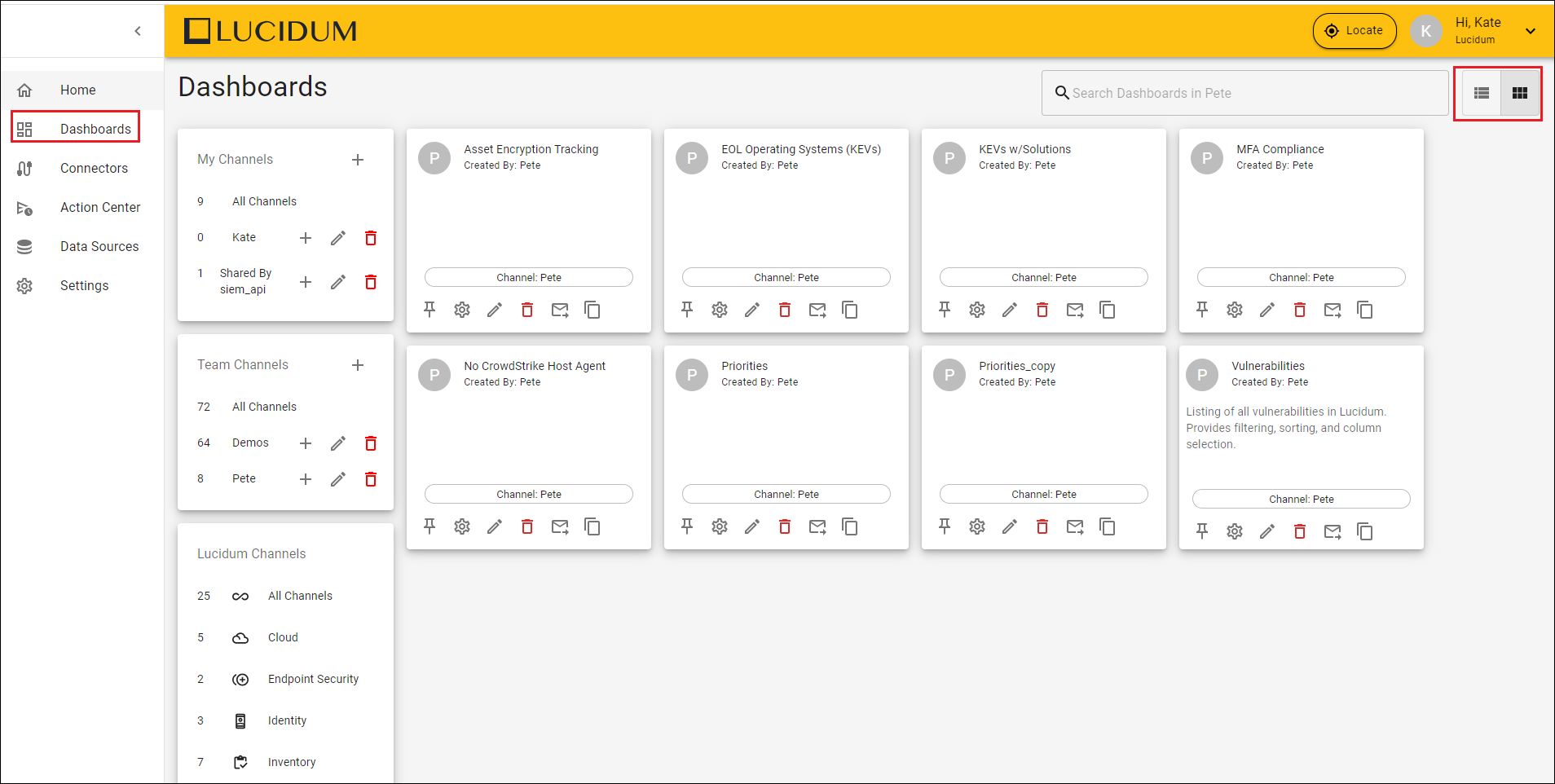Screen dimensions: 1555x784
Task: Select All Channels under Team Channels
Action: (264, 407)
